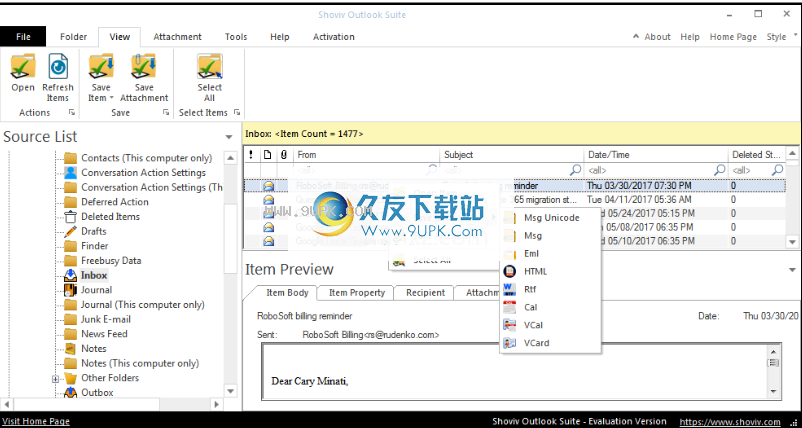This screenshot has height=428, width=802.
Task: Click search magnifier in Subject filter
Action: pyautogui.click(x=575, y=169)
